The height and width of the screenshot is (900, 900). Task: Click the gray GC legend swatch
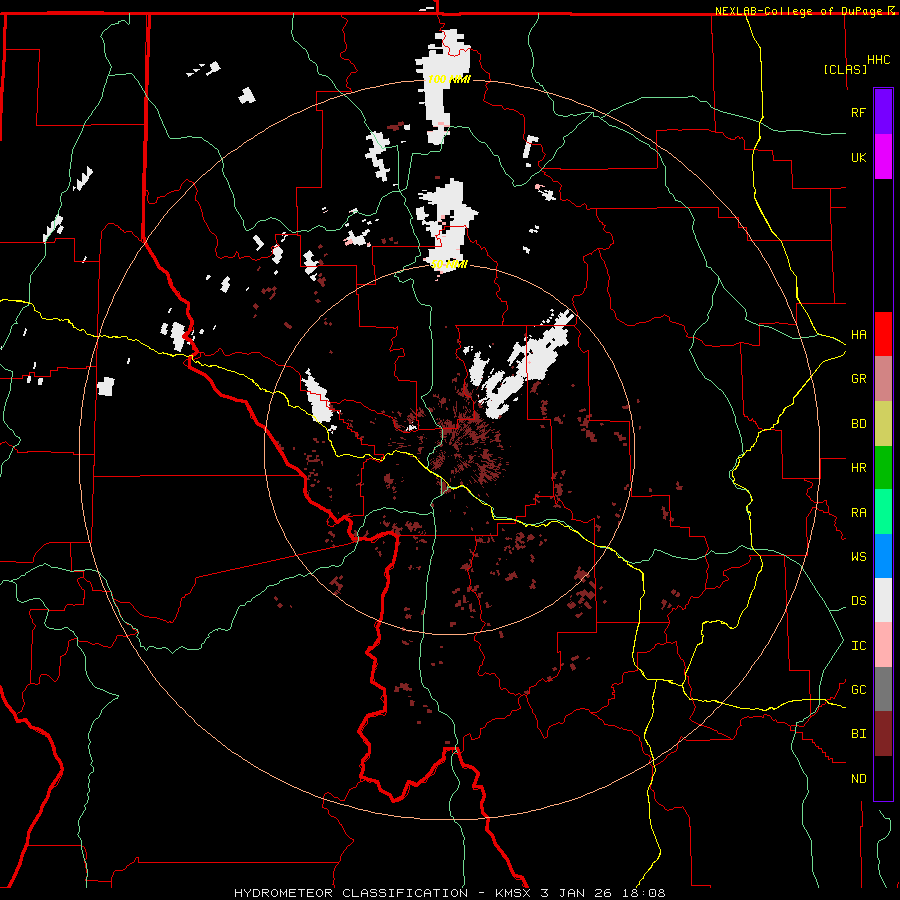(883, 689)
